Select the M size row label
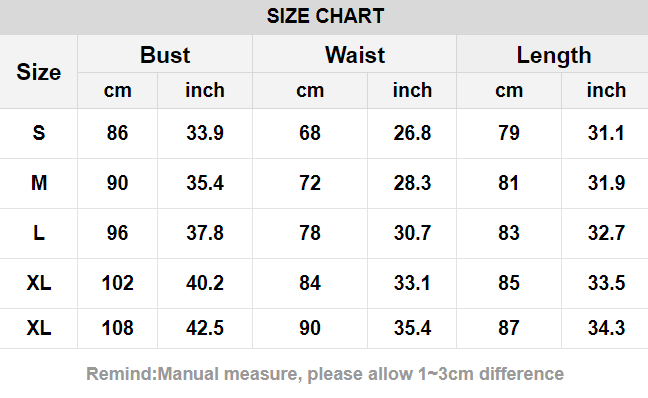Screen dimensions: 648x398 pyautogui.click(x=39, y=183)
